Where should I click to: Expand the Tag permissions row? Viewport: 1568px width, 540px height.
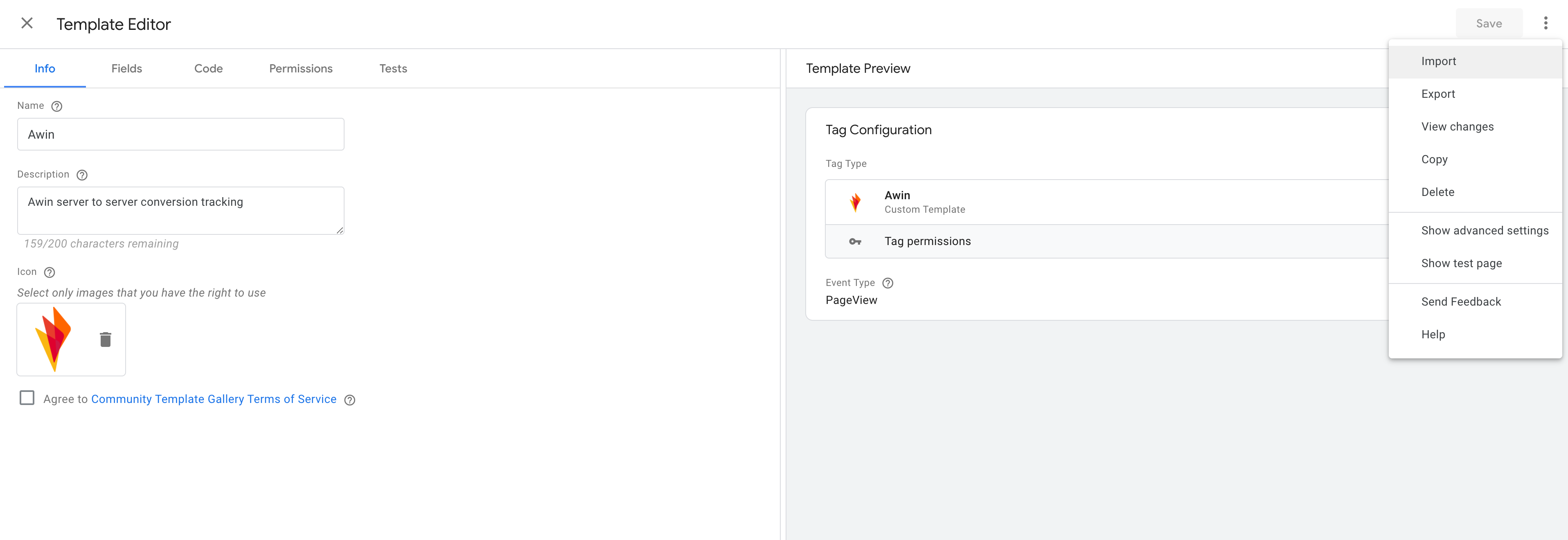1106,242
